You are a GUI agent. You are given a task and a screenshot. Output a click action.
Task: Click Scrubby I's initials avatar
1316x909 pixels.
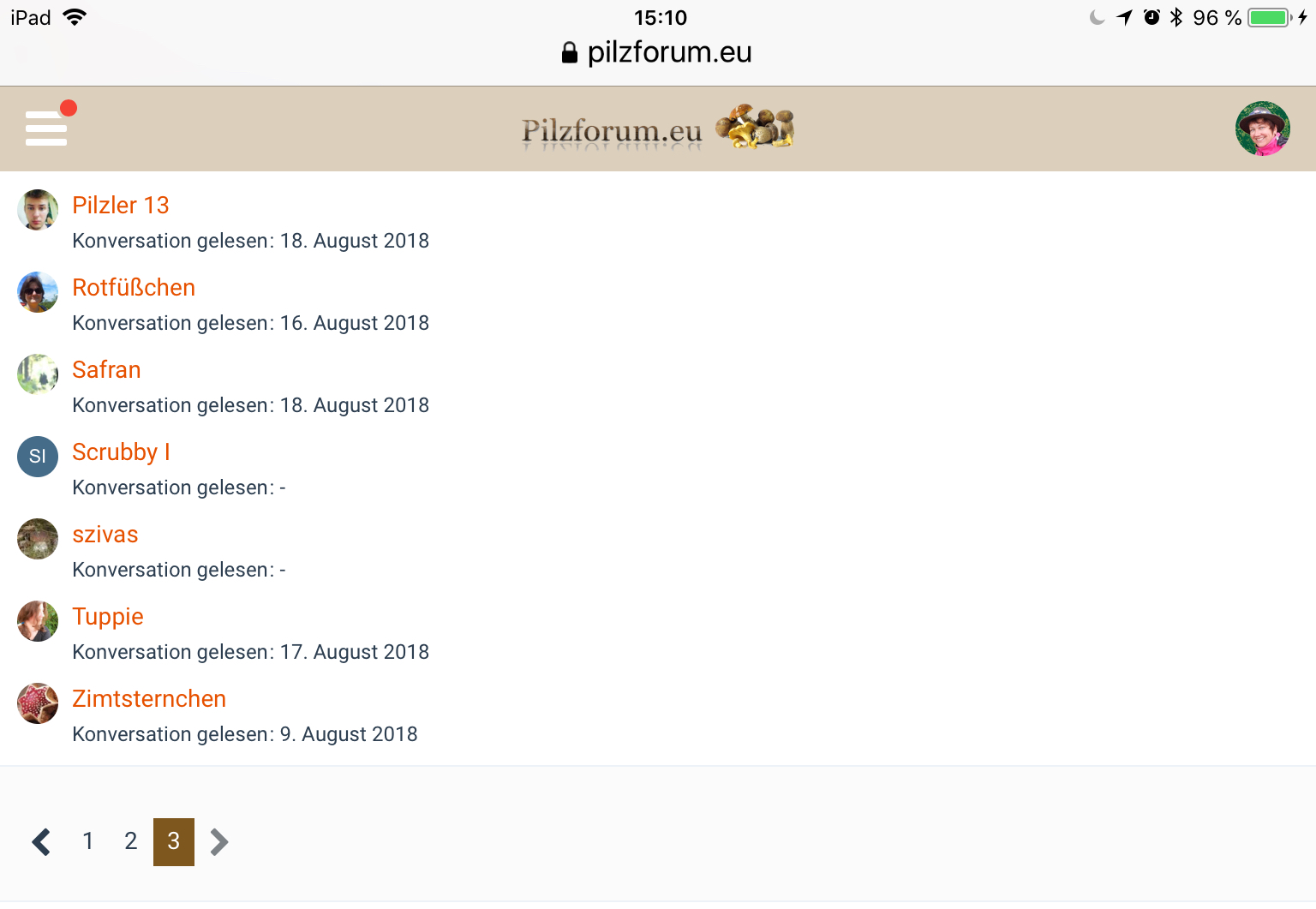38,457
